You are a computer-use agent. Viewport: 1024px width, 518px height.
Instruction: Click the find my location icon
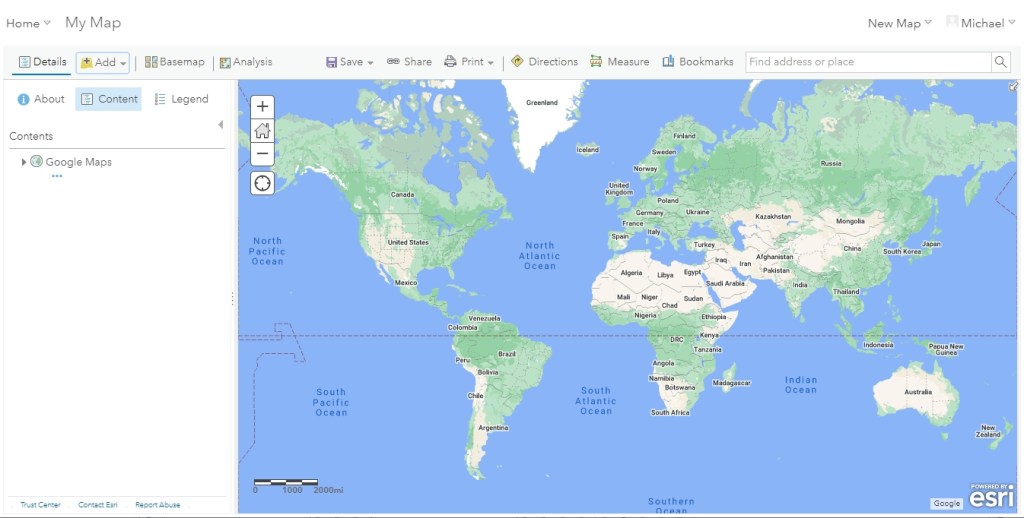(x=262, y=183)
